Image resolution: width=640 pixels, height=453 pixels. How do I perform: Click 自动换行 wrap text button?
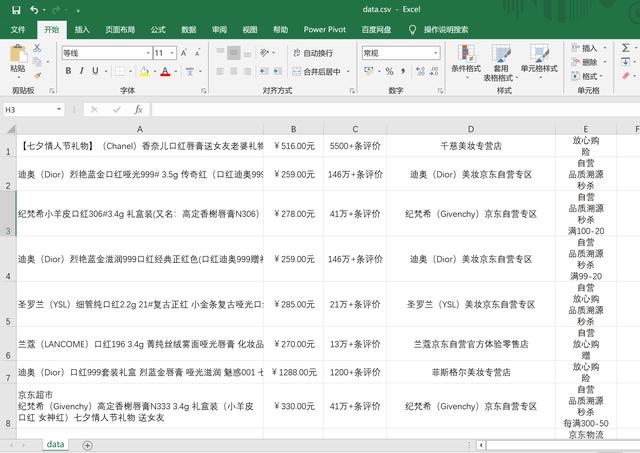[x=313, y=53]
